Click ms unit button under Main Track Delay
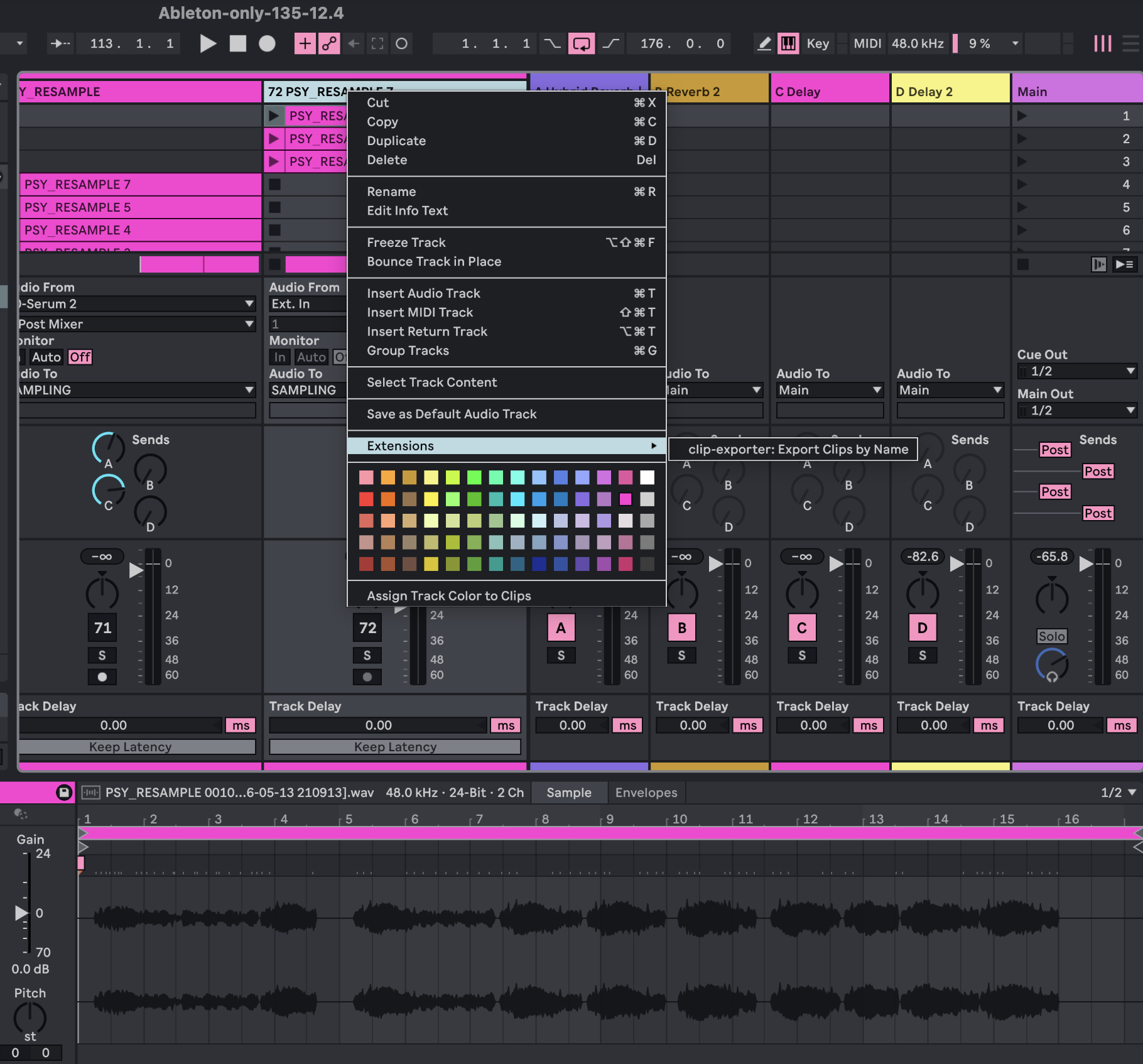 [1122, 725]
